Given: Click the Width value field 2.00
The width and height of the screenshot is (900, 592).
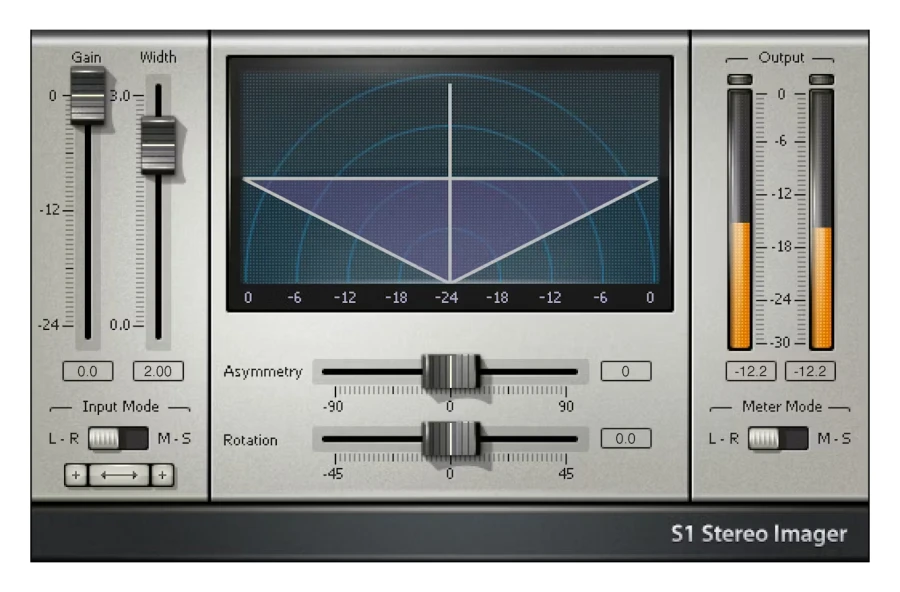Looking at the screenshot, I should pyautogui.click(x=158, y=372).
